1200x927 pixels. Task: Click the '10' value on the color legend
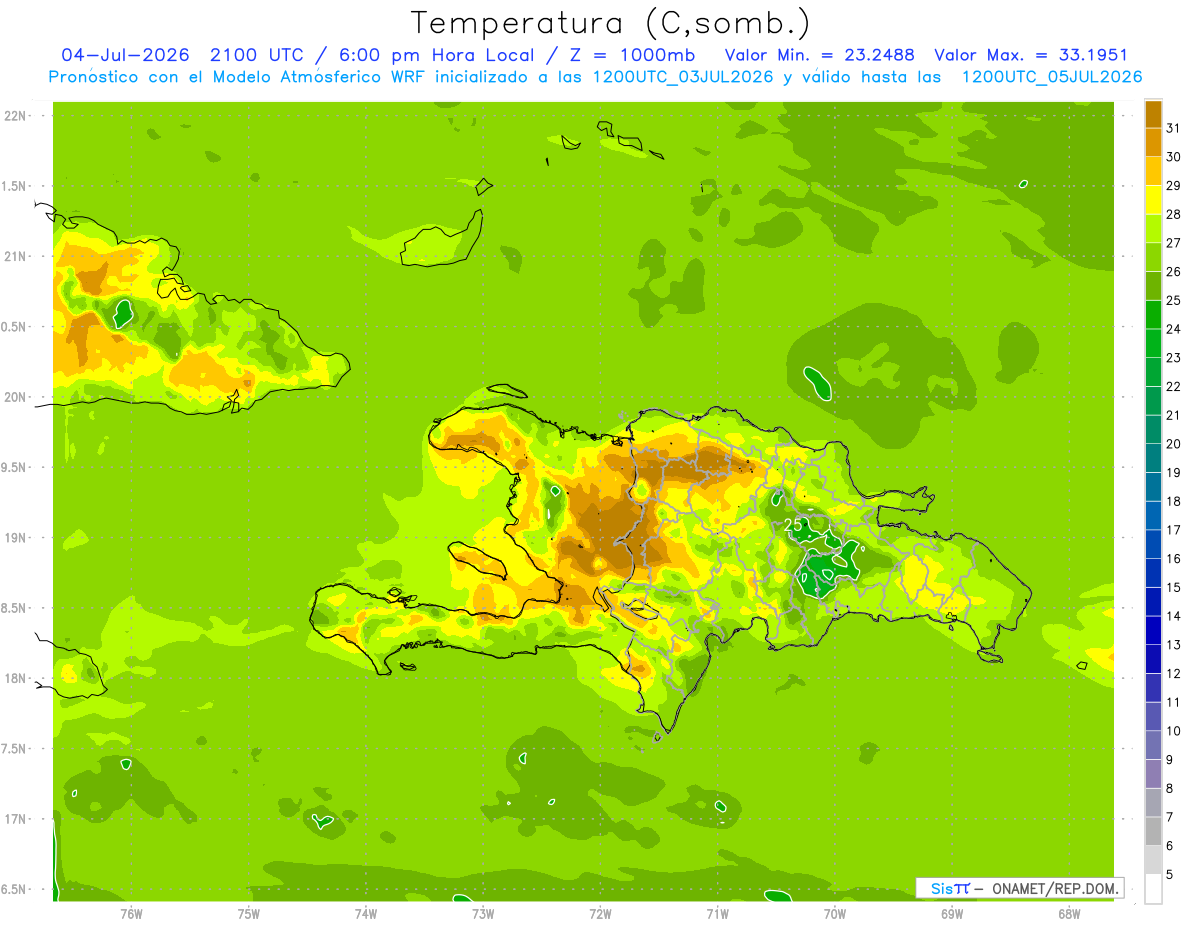(1174, 731)
